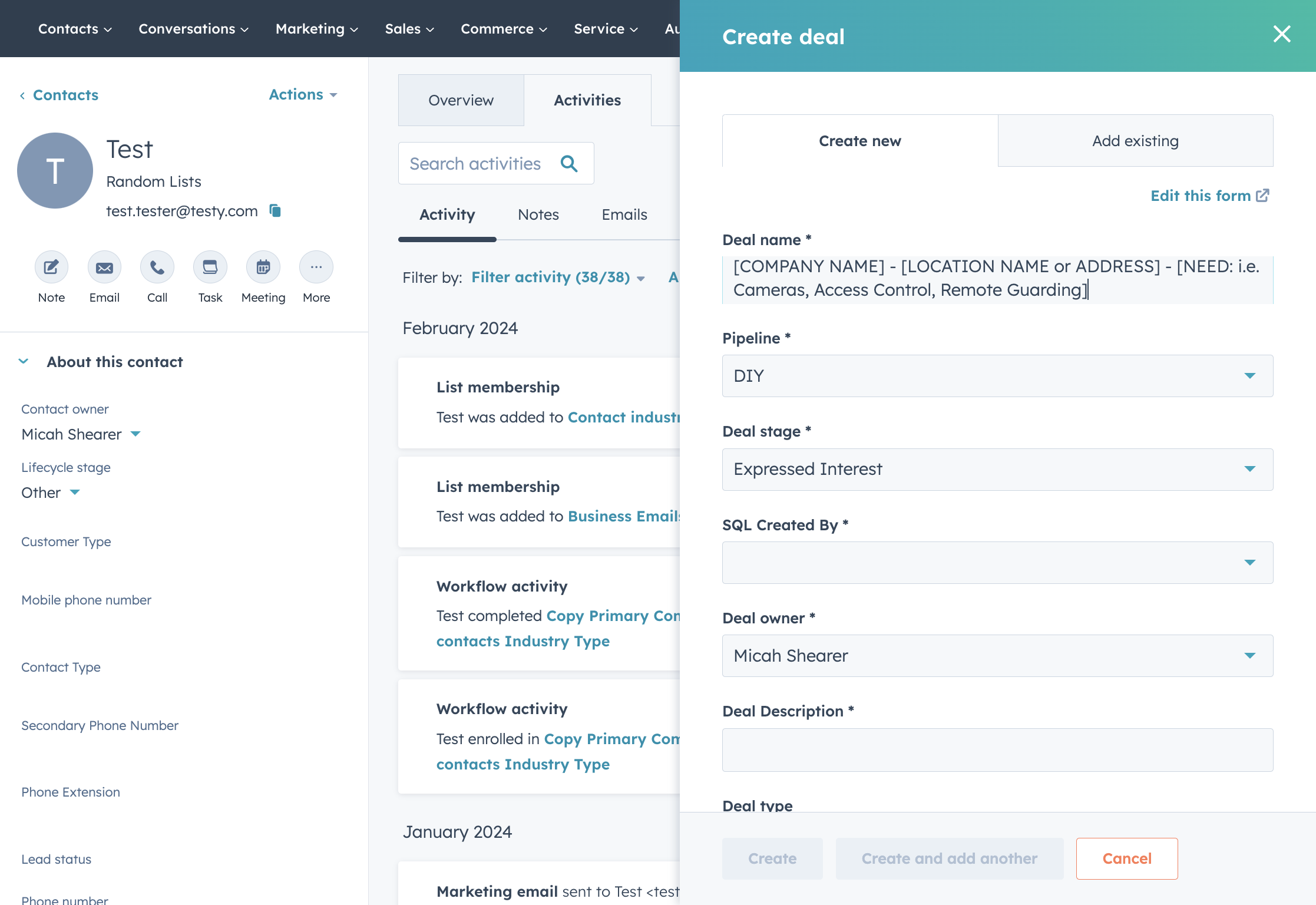Click the Phone Extension property label
This screenshot has width=1316, height=905.
point(71,792)
